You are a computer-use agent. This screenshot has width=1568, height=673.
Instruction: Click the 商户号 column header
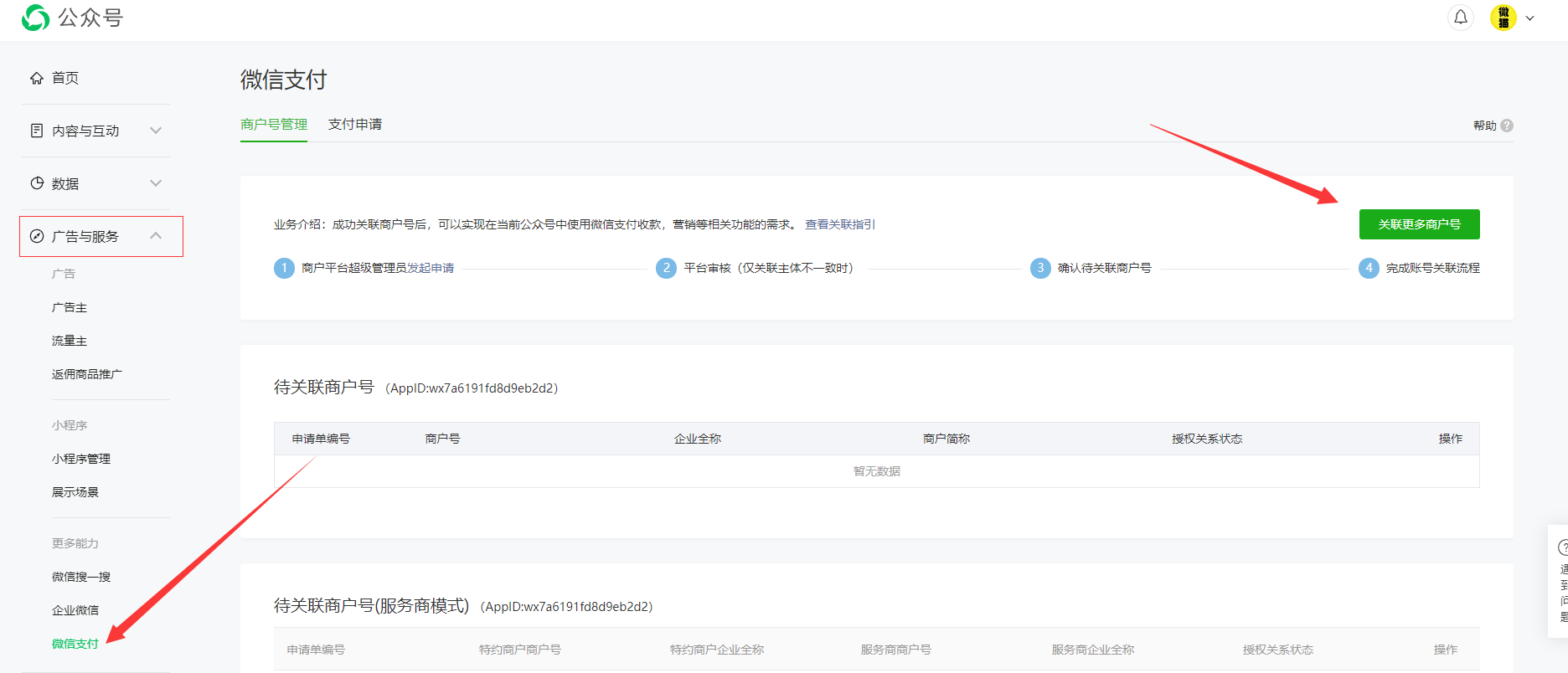(x=442, y=439)
